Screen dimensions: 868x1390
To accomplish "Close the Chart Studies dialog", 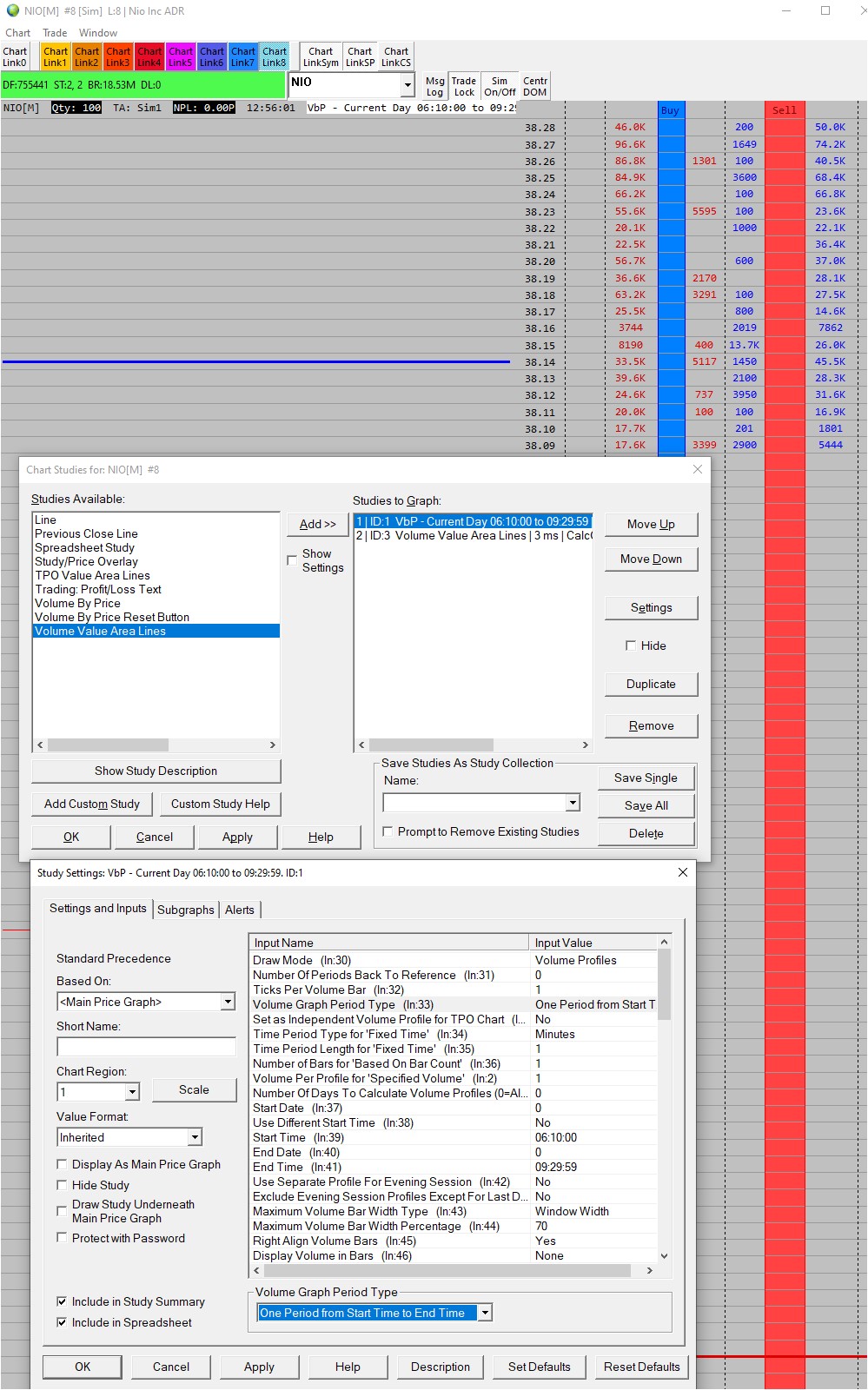I will click(x=698, y=469).
